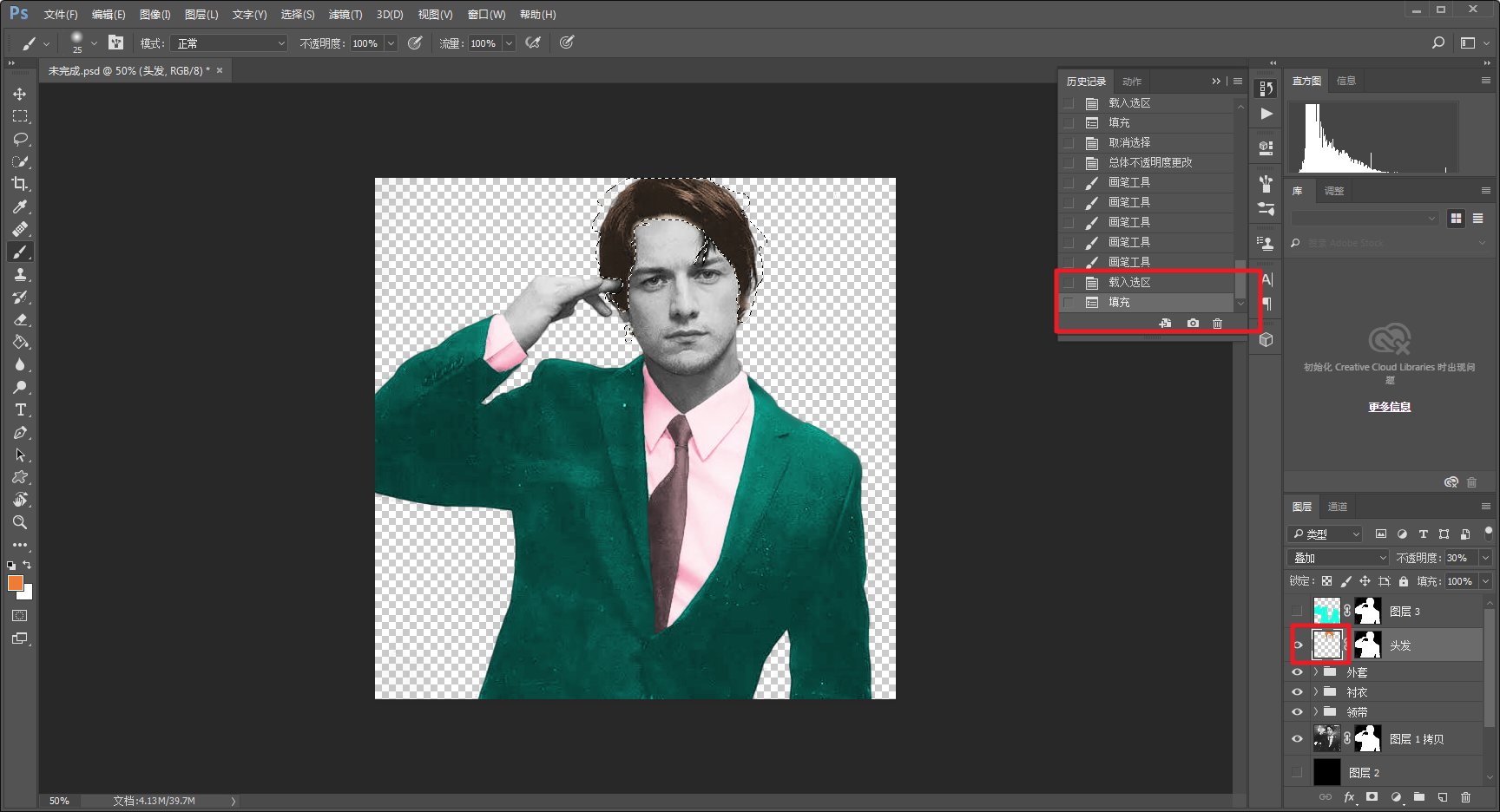Select the Zoom tool
Viewport: 1500px width, 812px height.
20,522
